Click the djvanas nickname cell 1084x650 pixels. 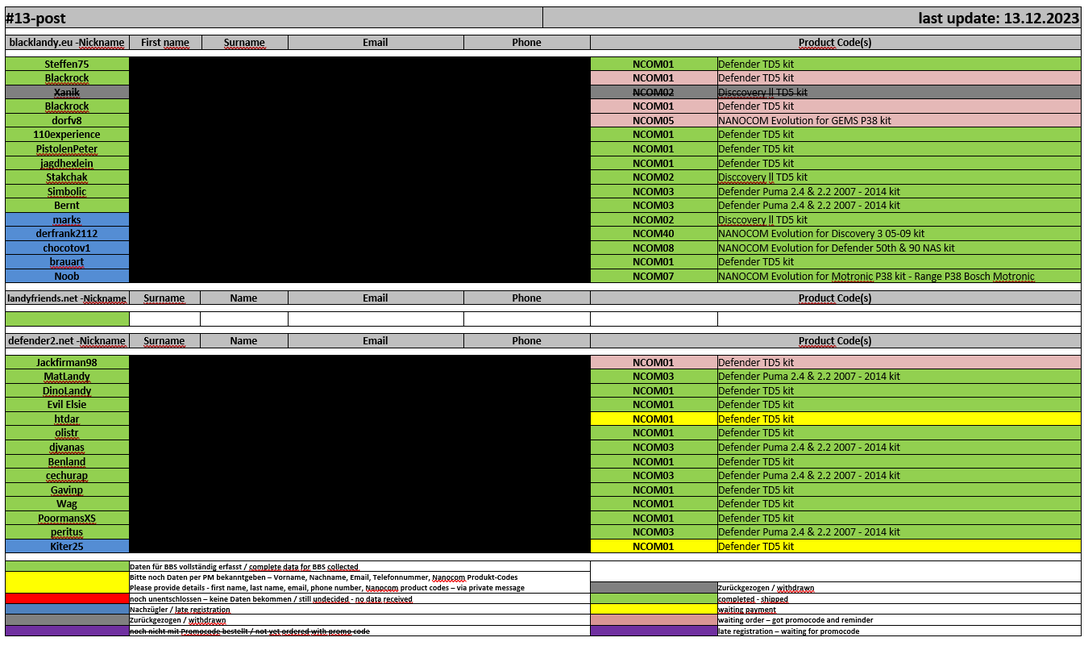click(67, 447)
